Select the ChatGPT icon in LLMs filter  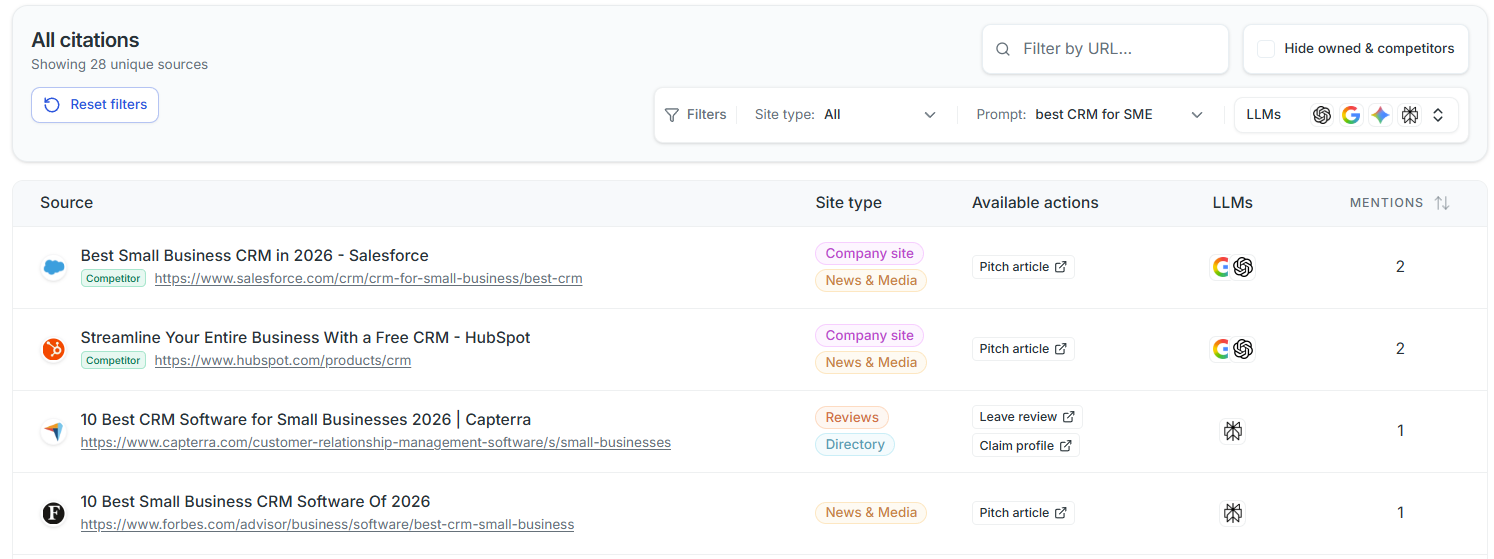(x=1322, y=115)
